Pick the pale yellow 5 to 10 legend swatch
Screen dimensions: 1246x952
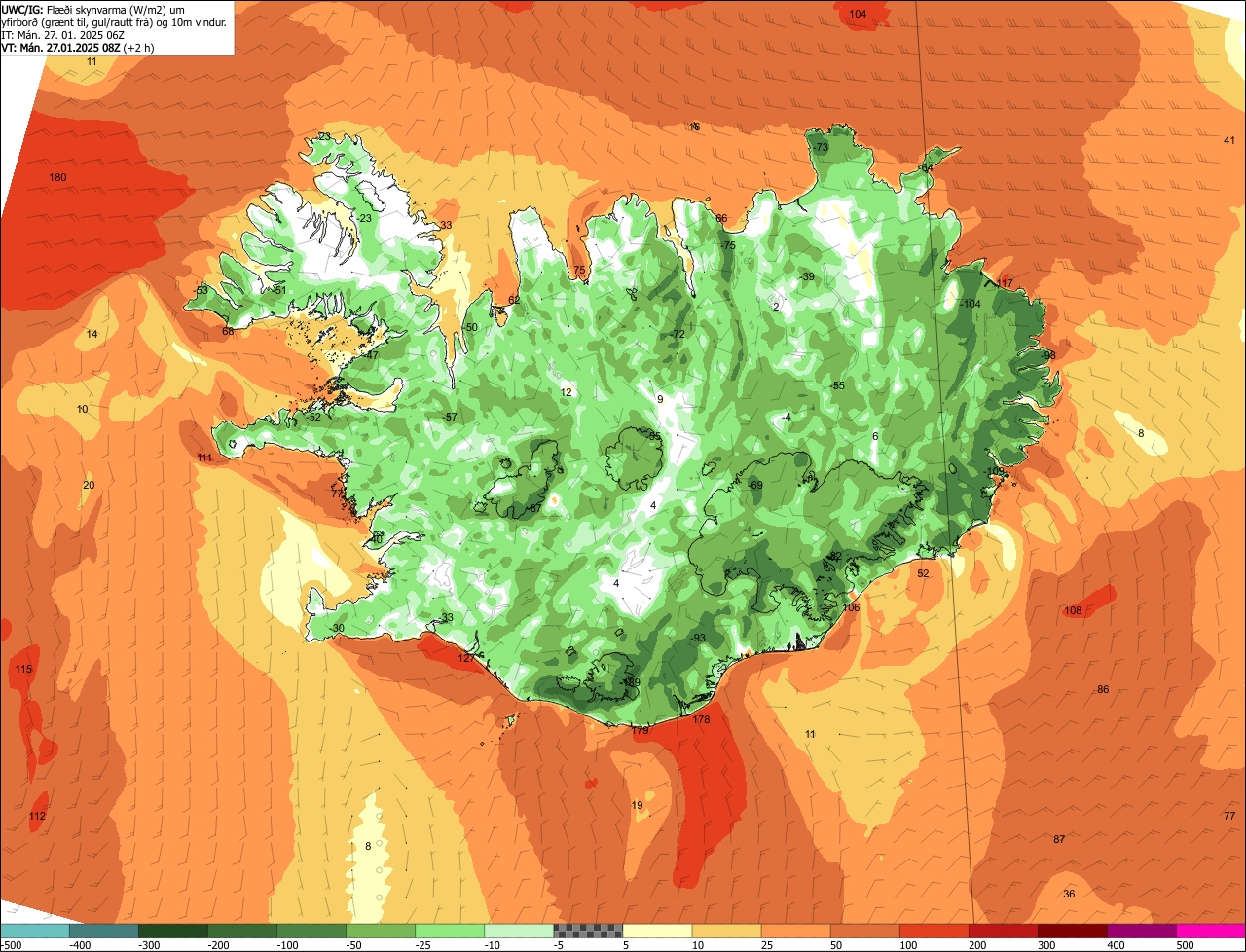(657, 931)
